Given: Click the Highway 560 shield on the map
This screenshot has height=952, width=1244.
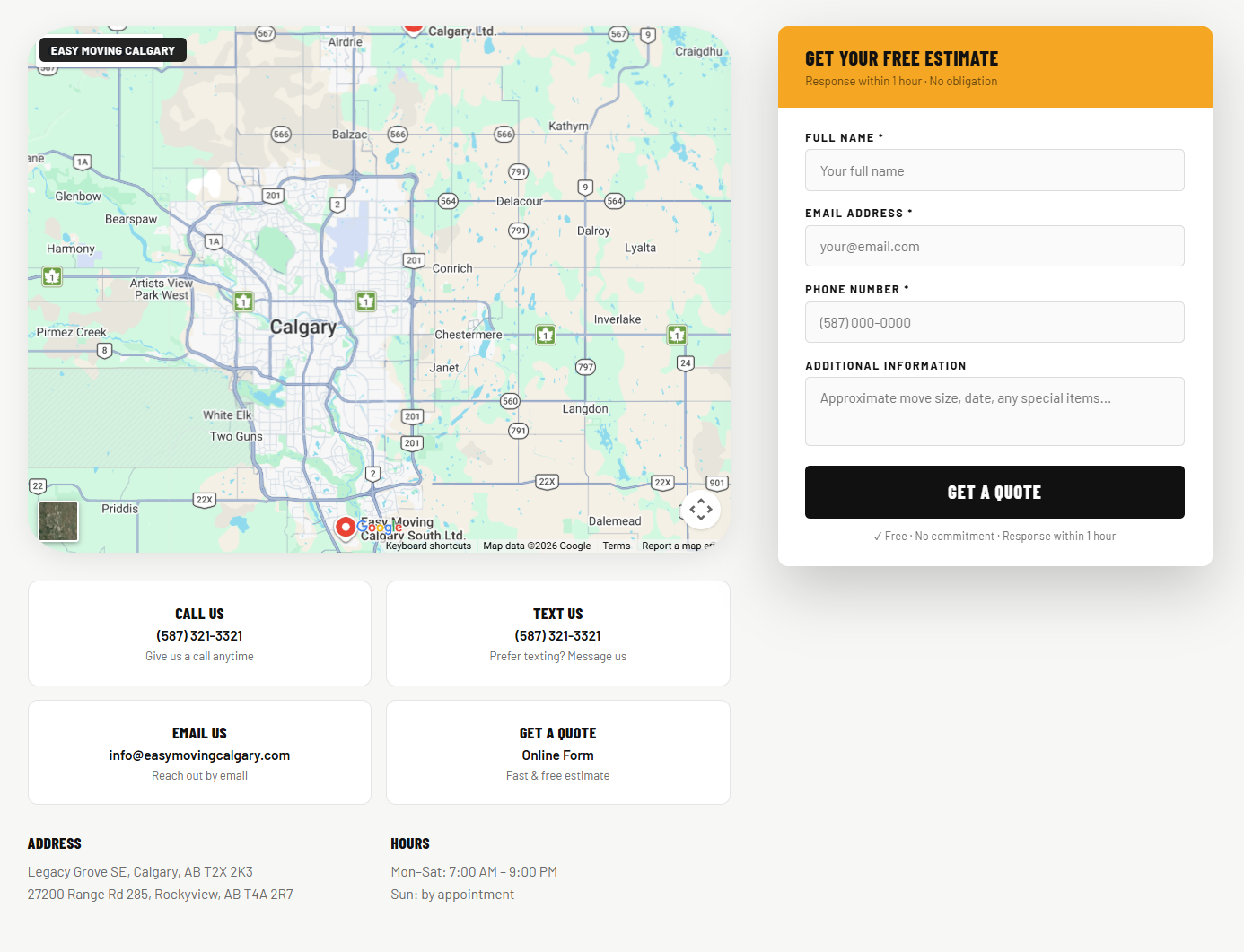Looking at the screenshot, I should coord(510,401).
